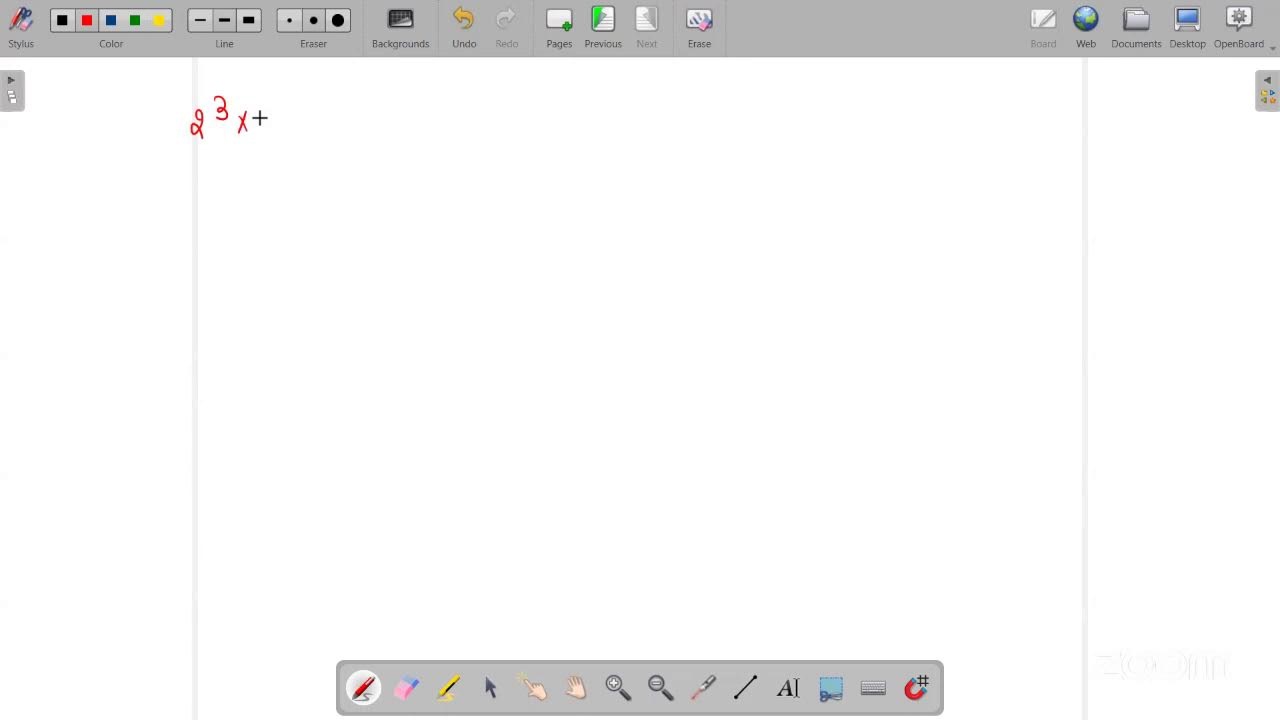The height and width of the screenshot is (720, 1280).
Task: Erase the page content
Action: click(699, 27)
